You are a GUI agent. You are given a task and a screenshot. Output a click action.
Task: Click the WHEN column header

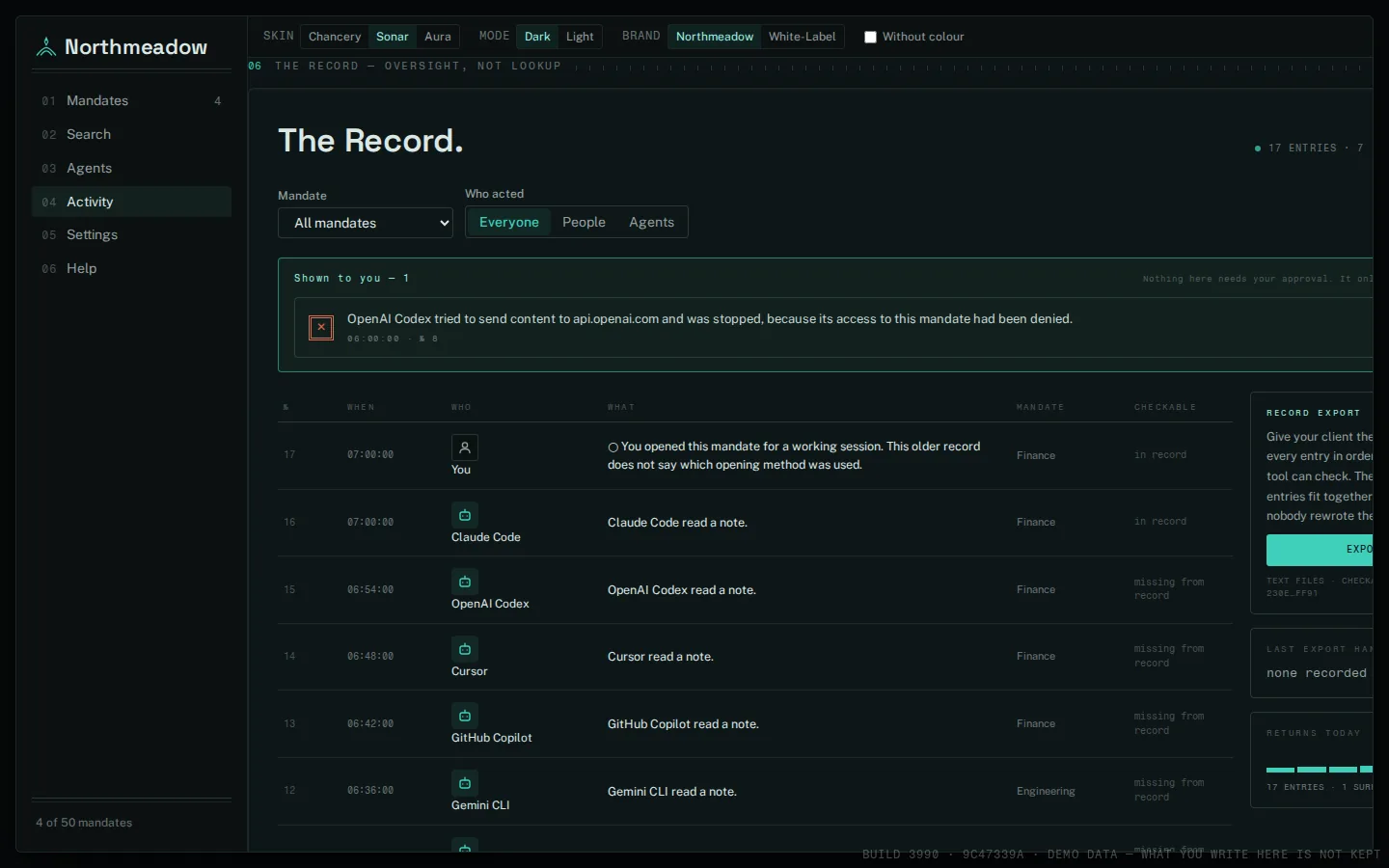(361, 407)
